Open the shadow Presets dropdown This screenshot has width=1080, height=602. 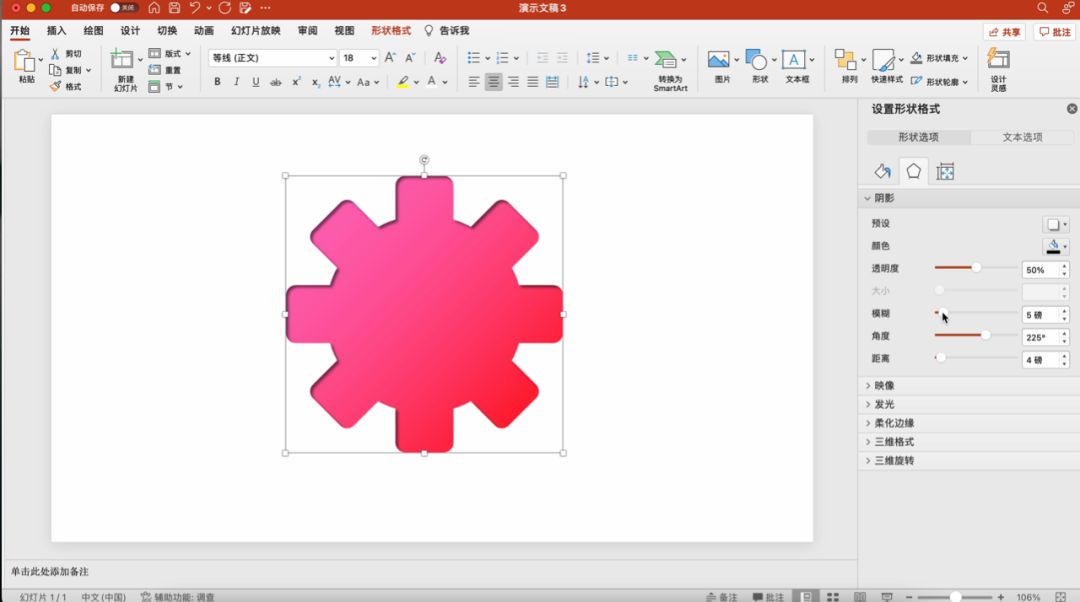pyautogui.click(x=1057, y=224)
